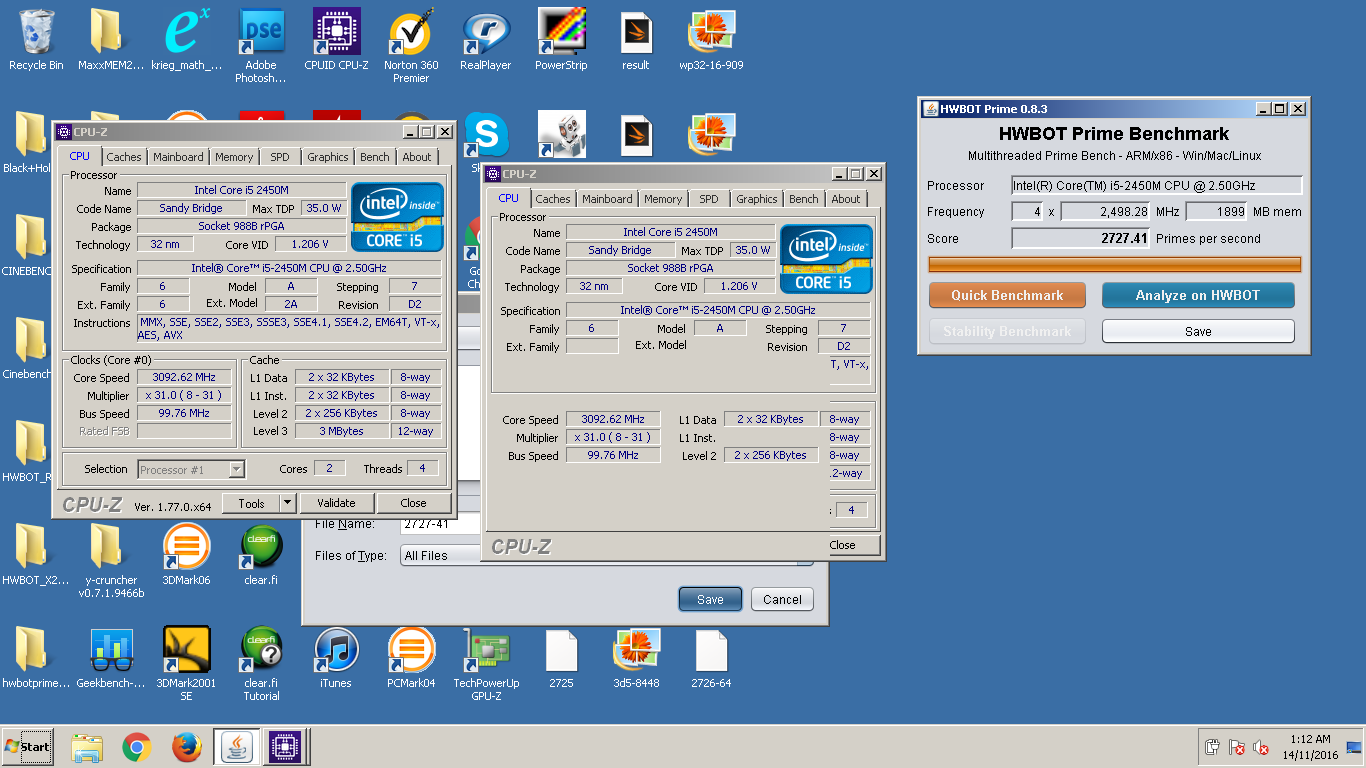Open PowerStrip desktop shortcut
The image size is (1366, 768).
pos(561,40)
